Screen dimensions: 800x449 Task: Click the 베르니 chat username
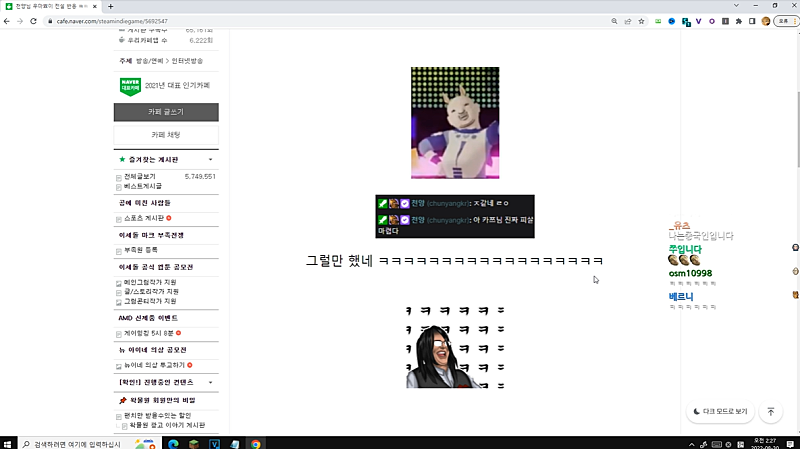(x=681, y=296)
